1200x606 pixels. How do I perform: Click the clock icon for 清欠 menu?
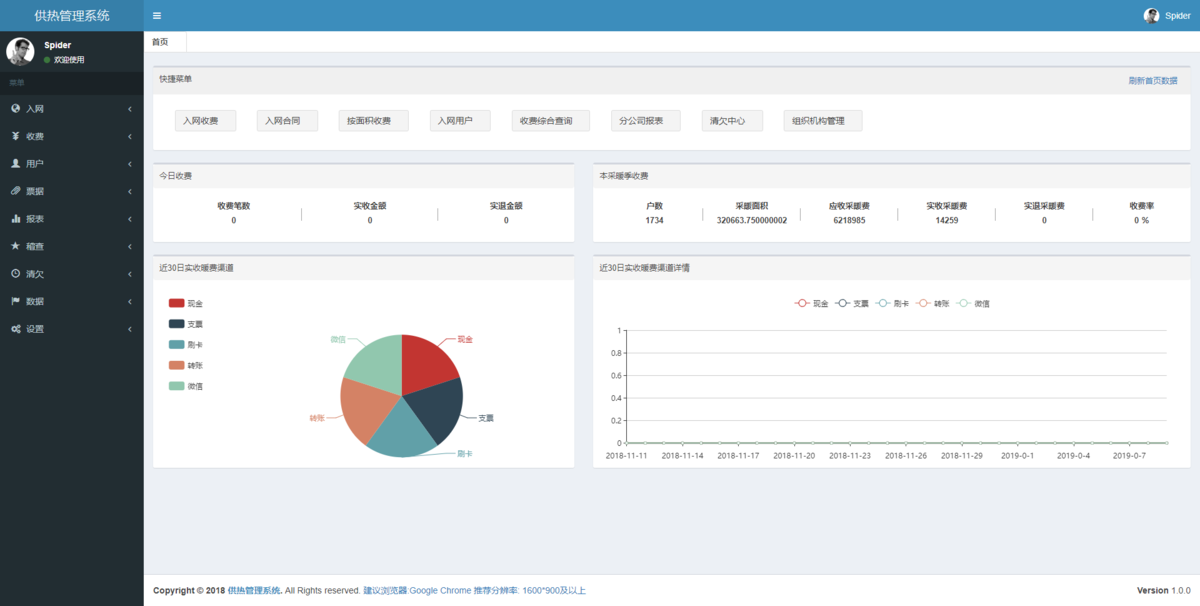click(x=15, y=273)
